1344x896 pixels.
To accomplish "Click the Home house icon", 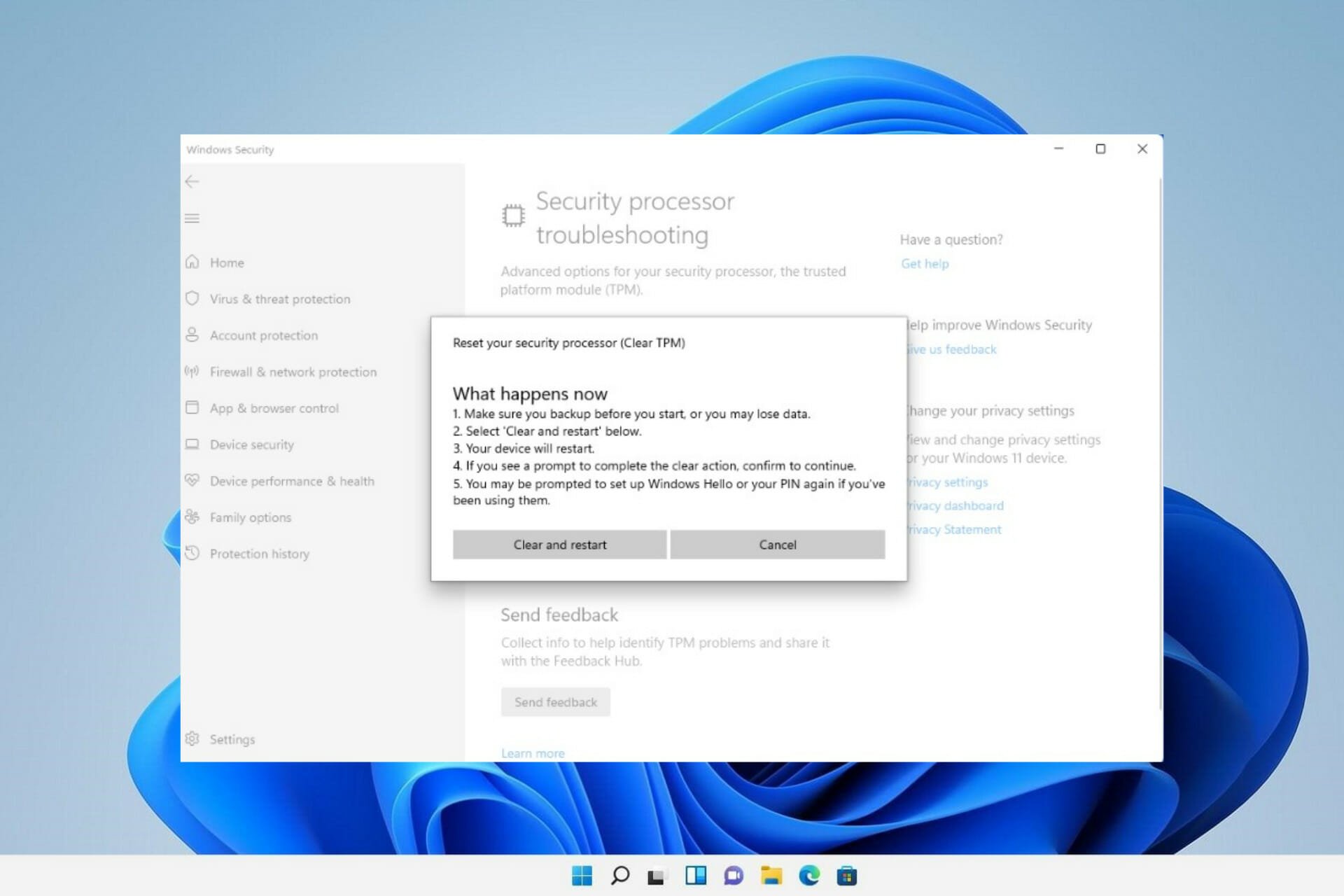I will pyautogui.click(x=192, y=262).
